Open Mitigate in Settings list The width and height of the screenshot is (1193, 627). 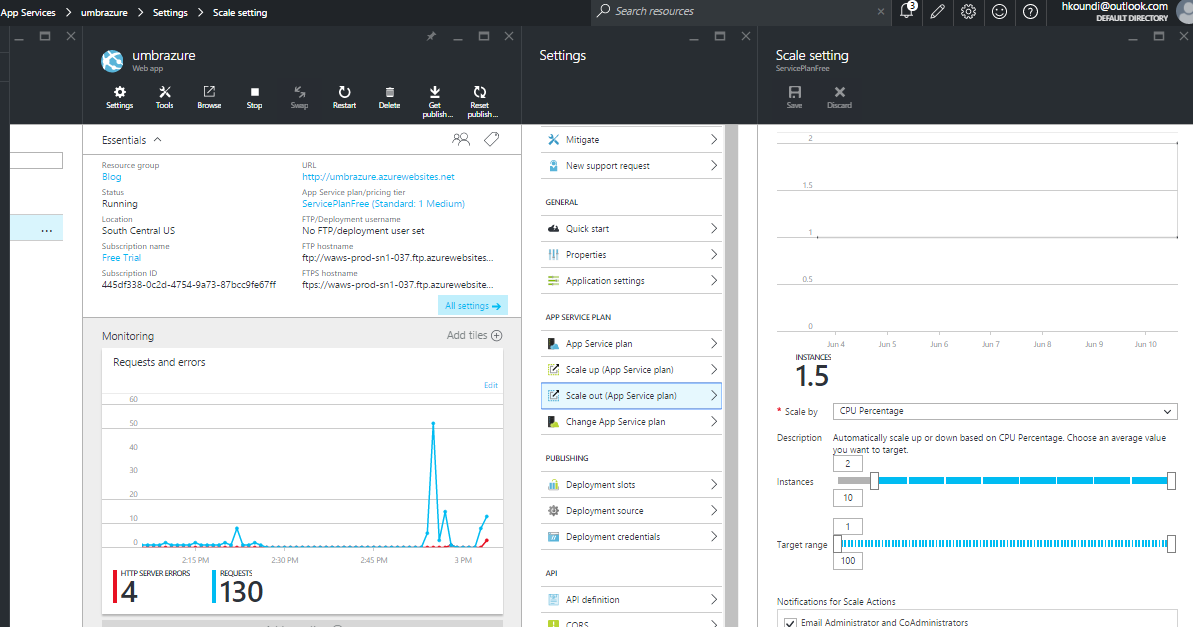point(631,140)
